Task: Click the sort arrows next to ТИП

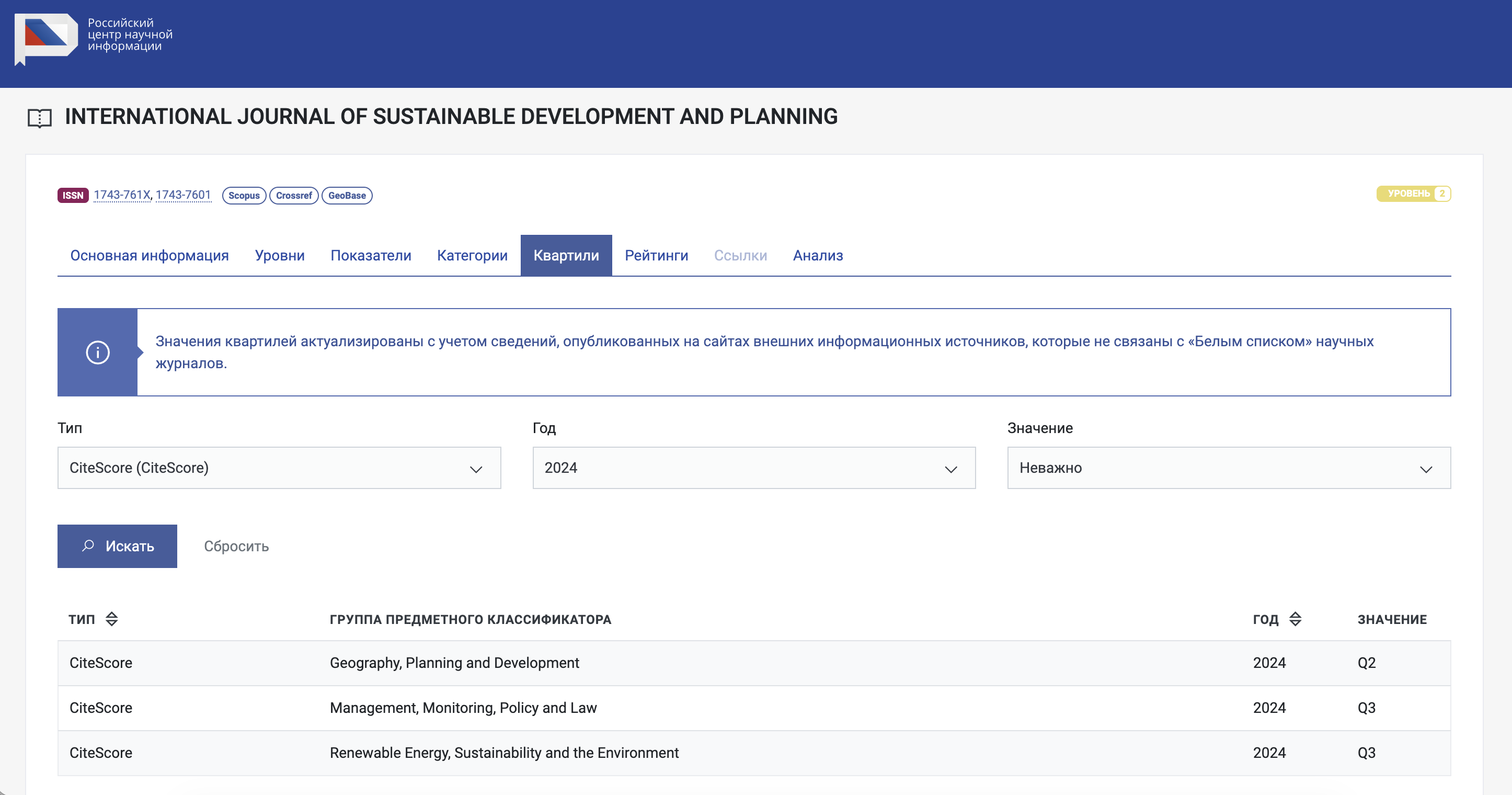Action: pyautogui.click(x=111, y=619)
